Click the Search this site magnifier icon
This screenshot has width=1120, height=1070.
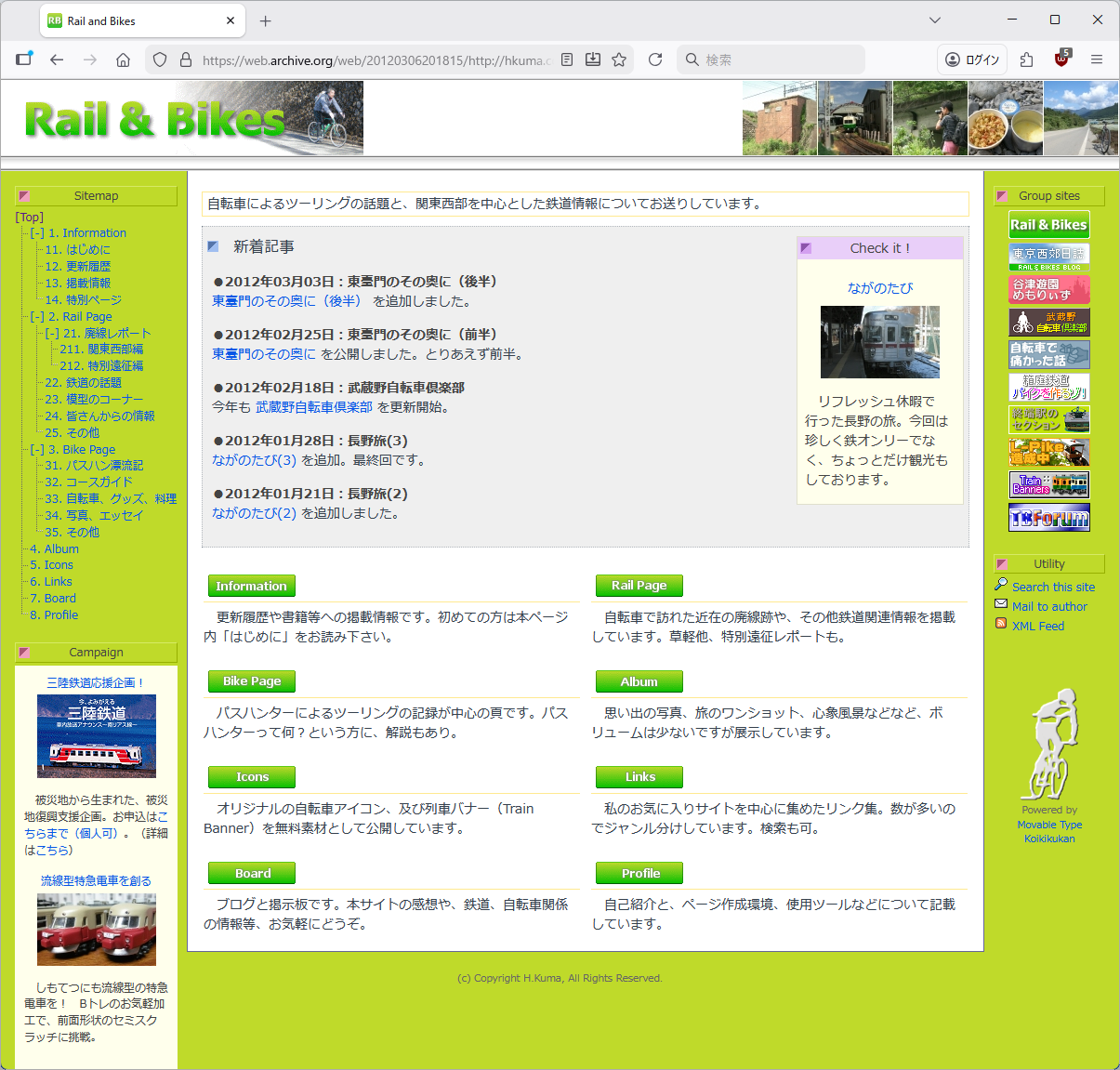tap(1001, 585)
